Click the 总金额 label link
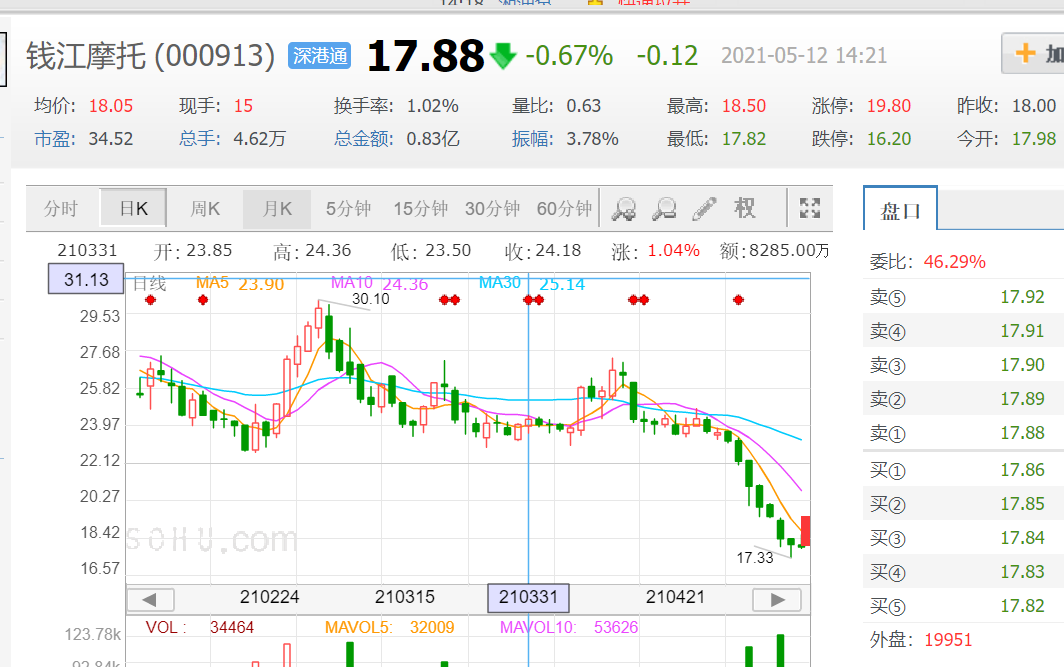 (364, 139)
